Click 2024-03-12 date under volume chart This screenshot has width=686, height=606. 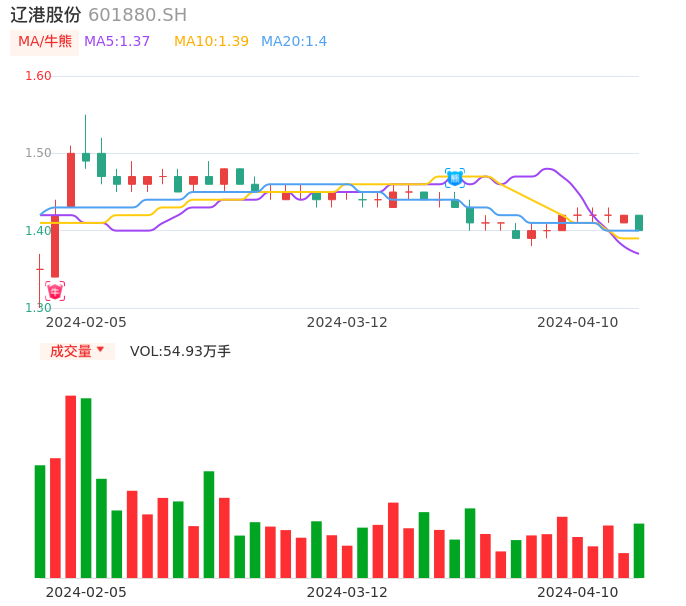[347, 592]
